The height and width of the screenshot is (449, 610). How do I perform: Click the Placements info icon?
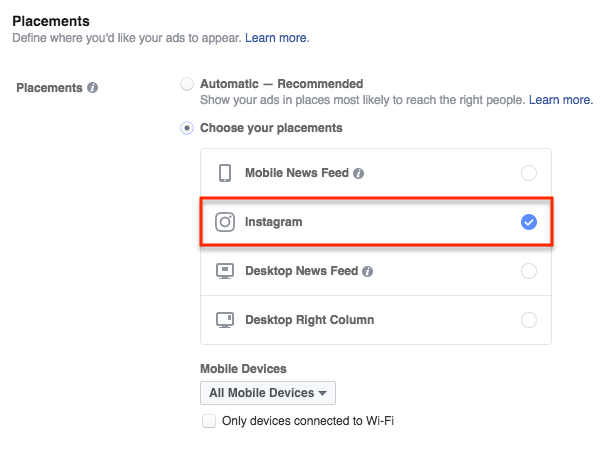point(92,88)
